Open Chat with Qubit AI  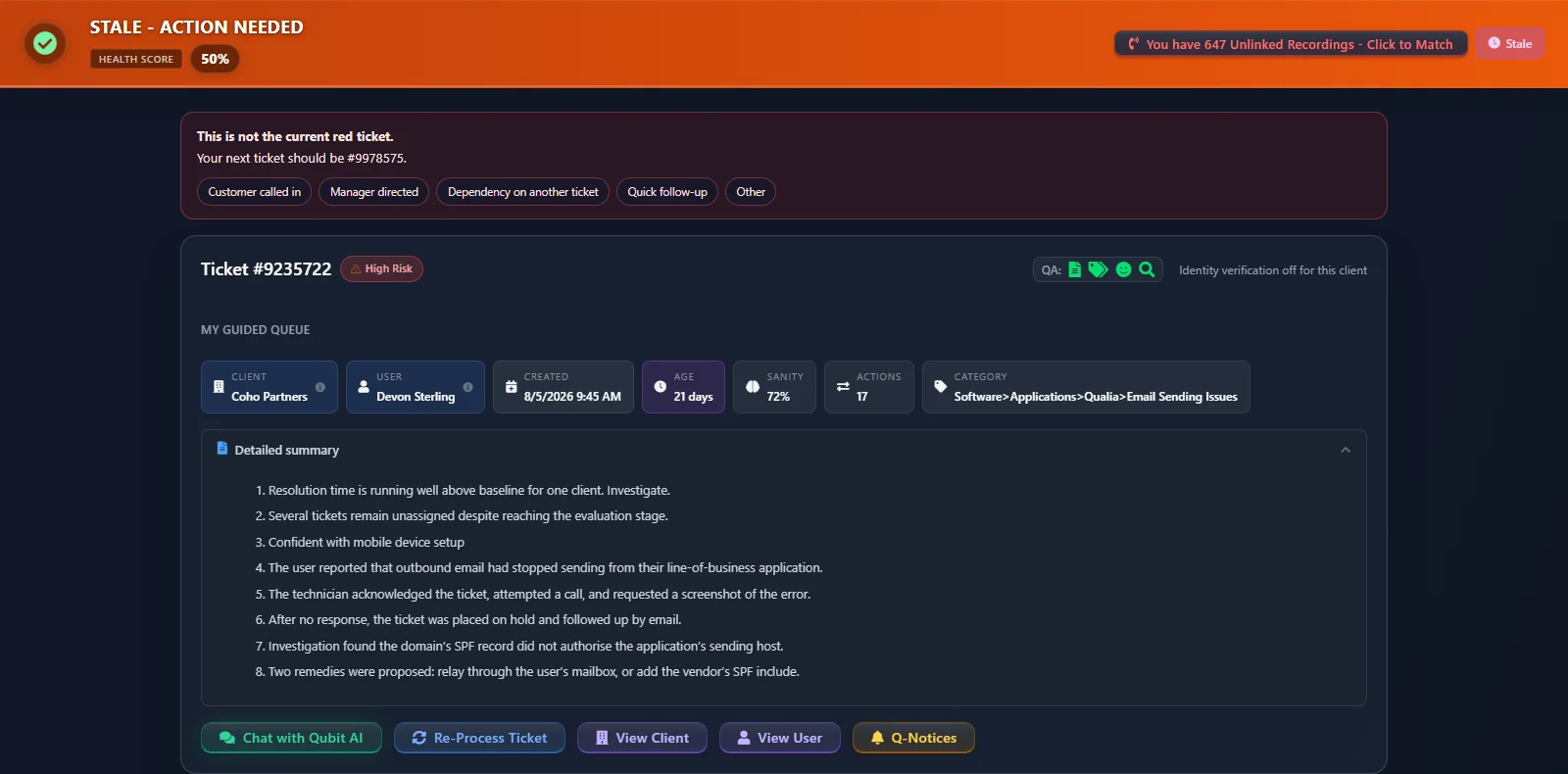tap(291, 738)
